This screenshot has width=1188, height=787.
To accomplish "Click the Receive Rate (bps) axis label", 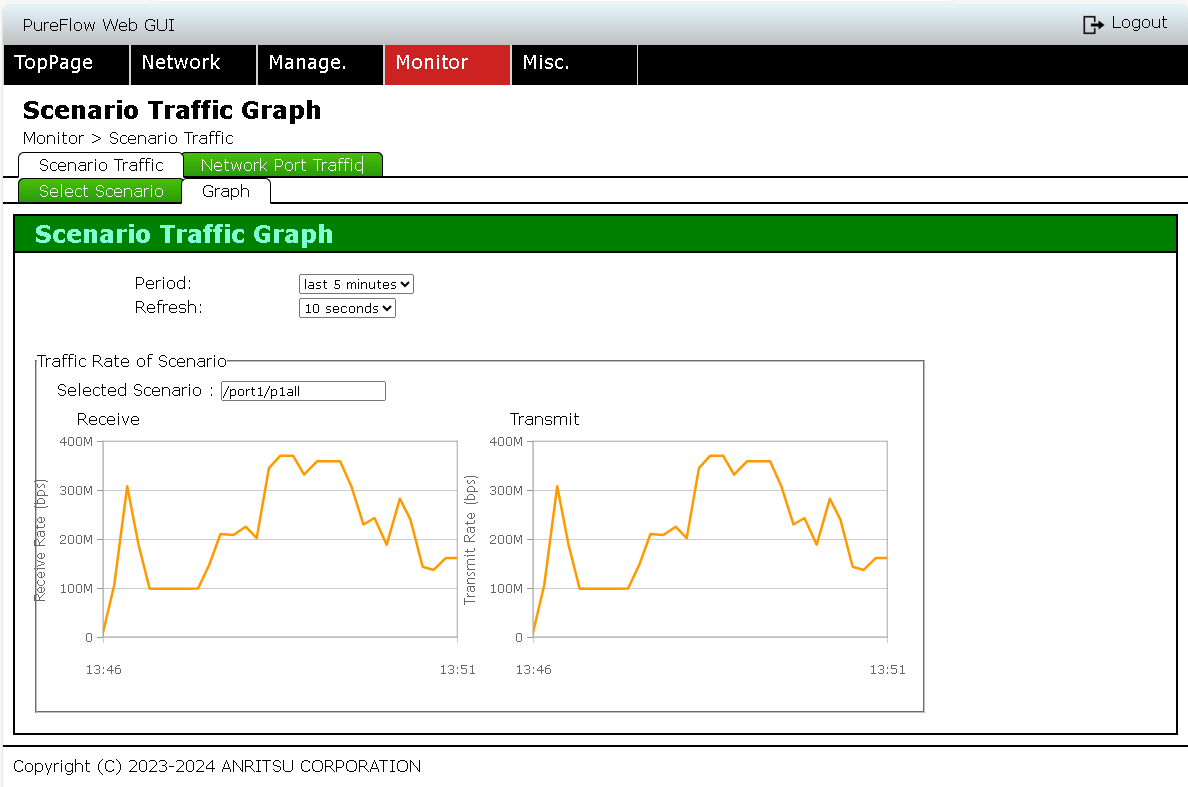I will click(x=42, y=539).
